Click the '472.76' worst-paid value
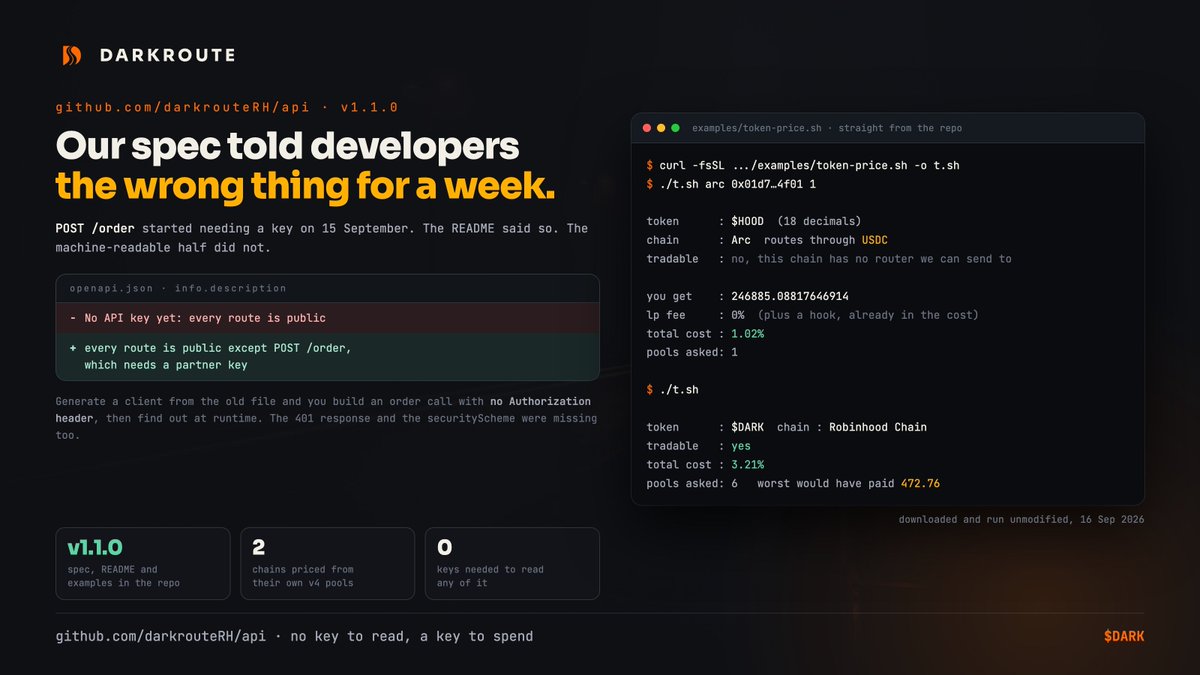 click(x=920, y=483)
